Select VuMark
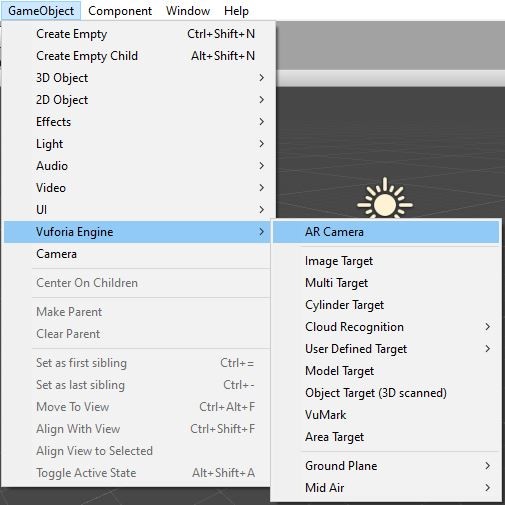 (x=386, y=415)
